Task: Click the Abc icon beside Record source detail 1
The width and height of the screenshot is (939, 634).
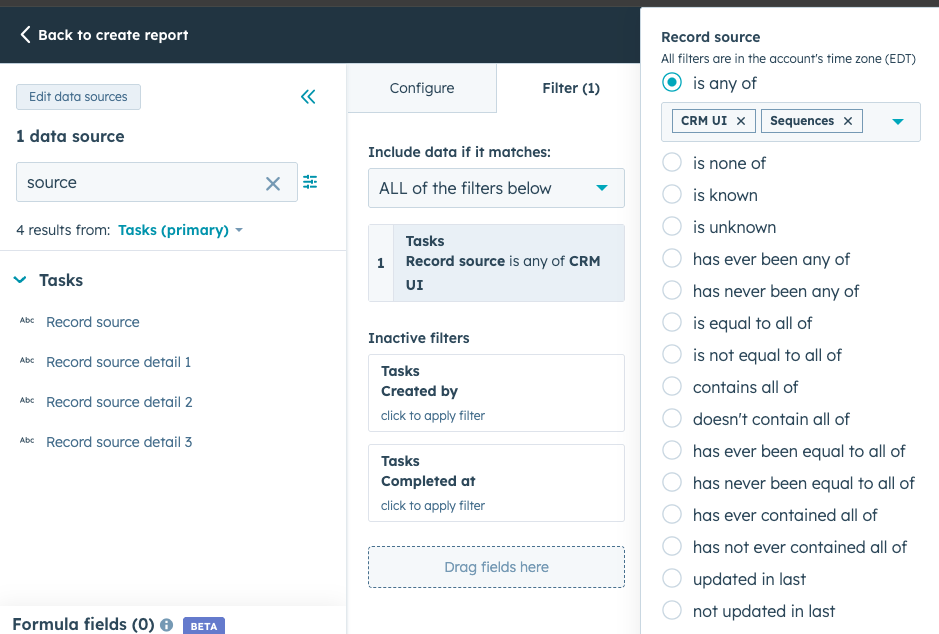Action: pyautogui.click(x=28, y=362)
